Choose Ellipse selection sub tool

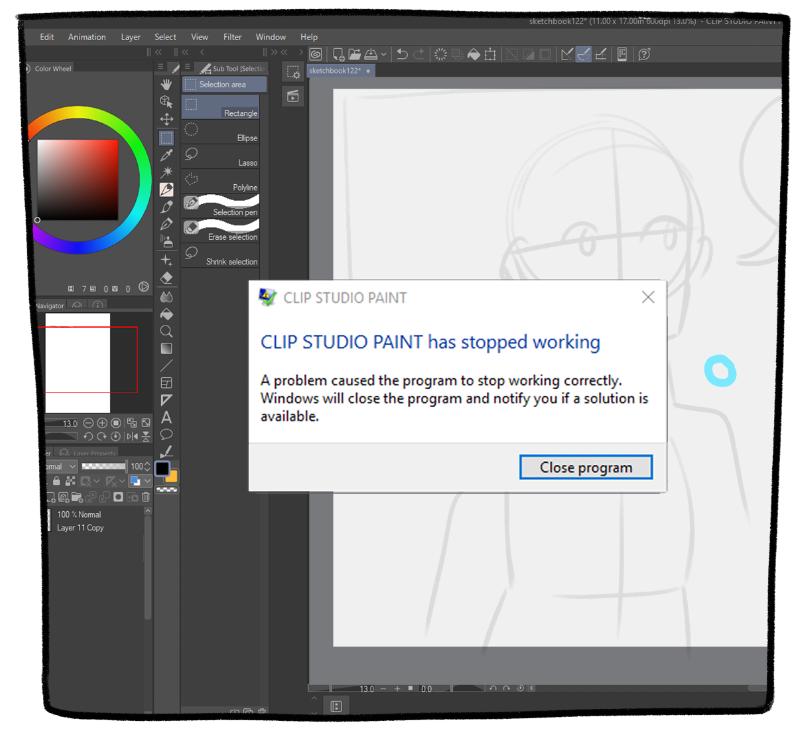[x=220, y=132]
